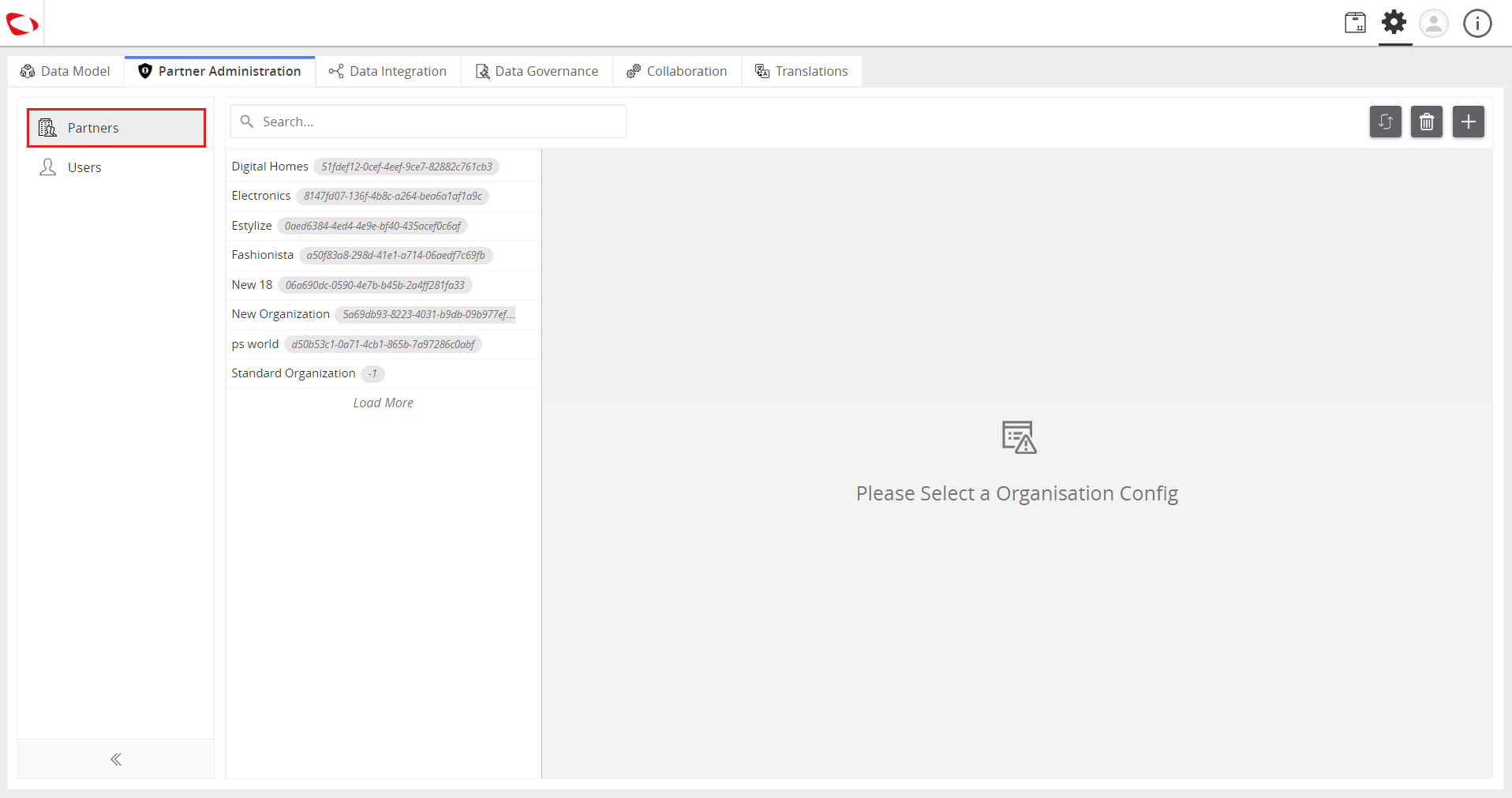Go to the Collaboration tab
The image size is (1512, 798).
tap(677, 71)
